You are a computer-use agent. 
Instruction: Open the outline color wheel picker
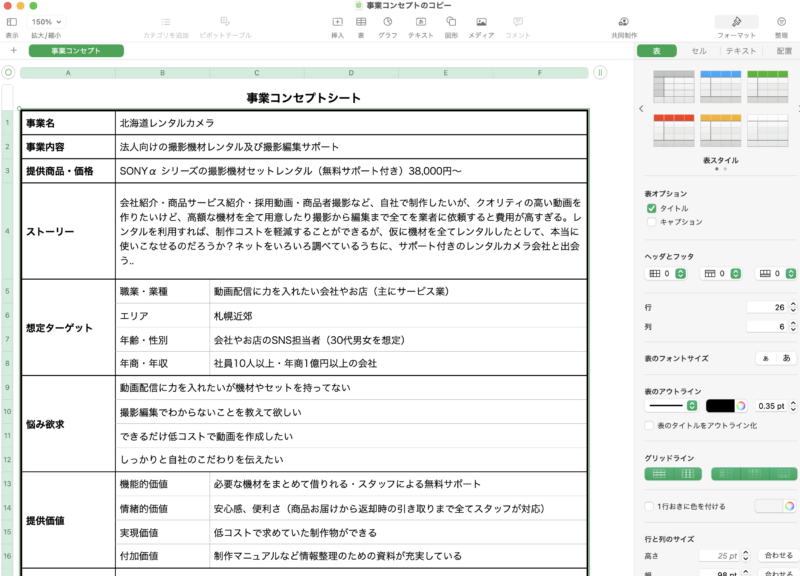(x=741, y=406)
